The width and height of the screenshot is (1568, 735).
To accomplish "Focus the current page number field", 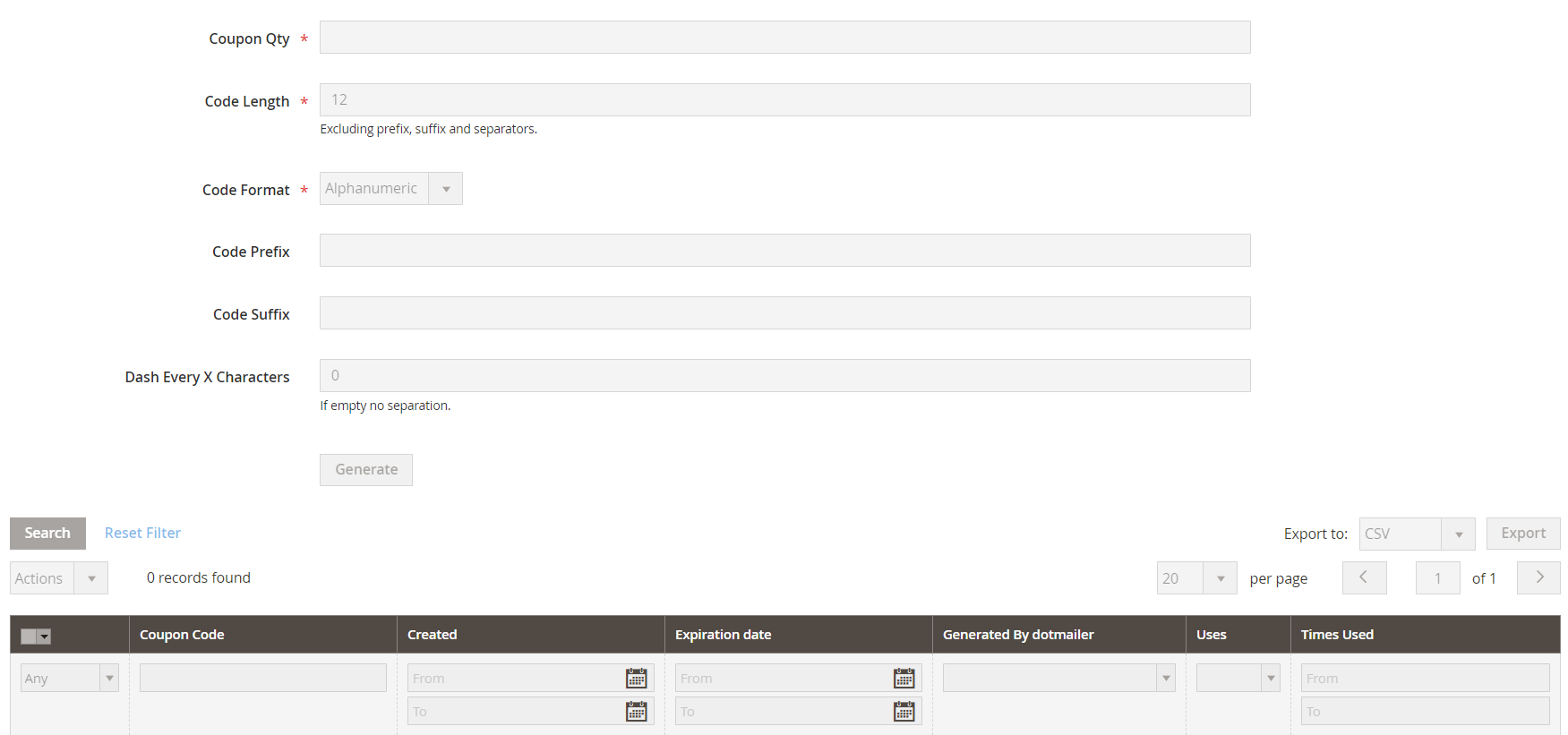I will coord(1437,578).
